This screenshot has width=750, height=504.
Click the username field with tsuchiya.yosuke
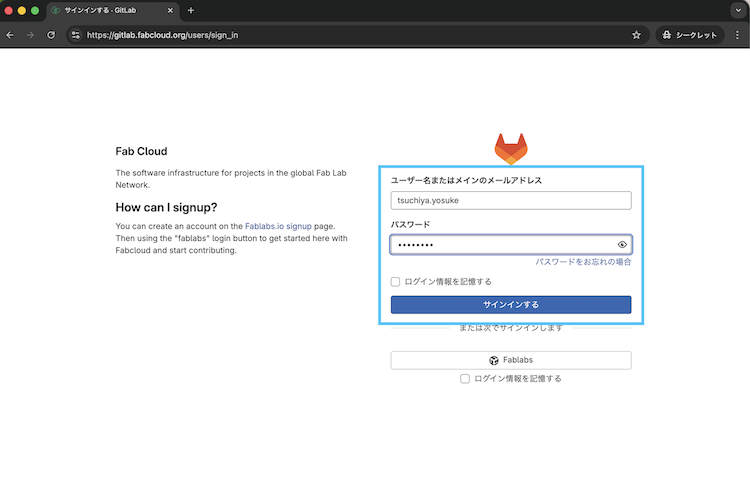tap(511, 200)
